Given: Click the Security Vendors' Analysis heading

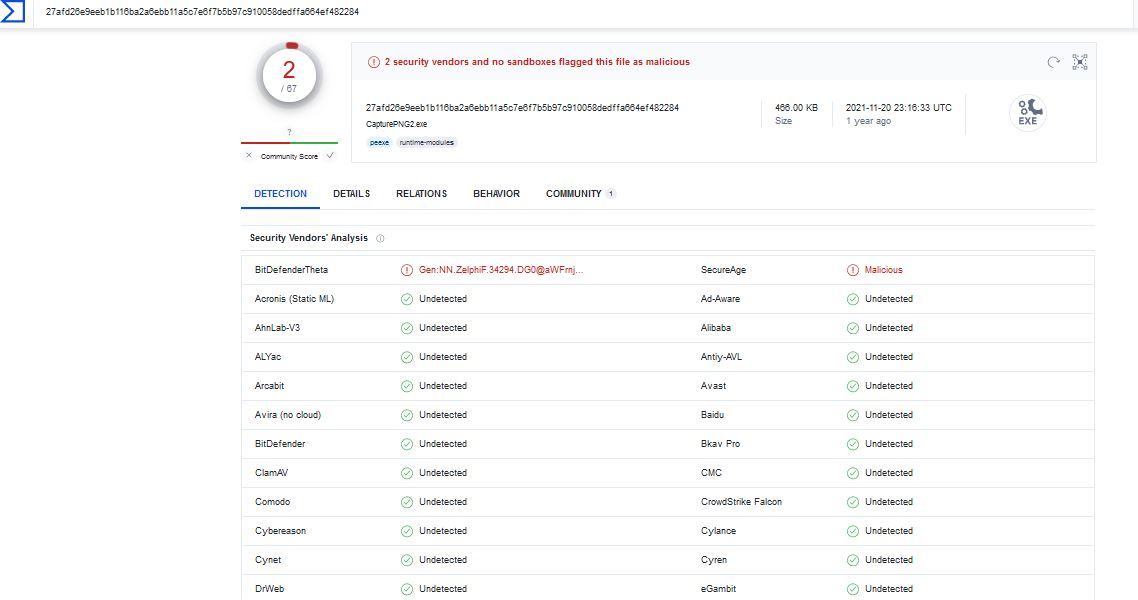Looking at the screenshot, I should click(x=308, y=238).
